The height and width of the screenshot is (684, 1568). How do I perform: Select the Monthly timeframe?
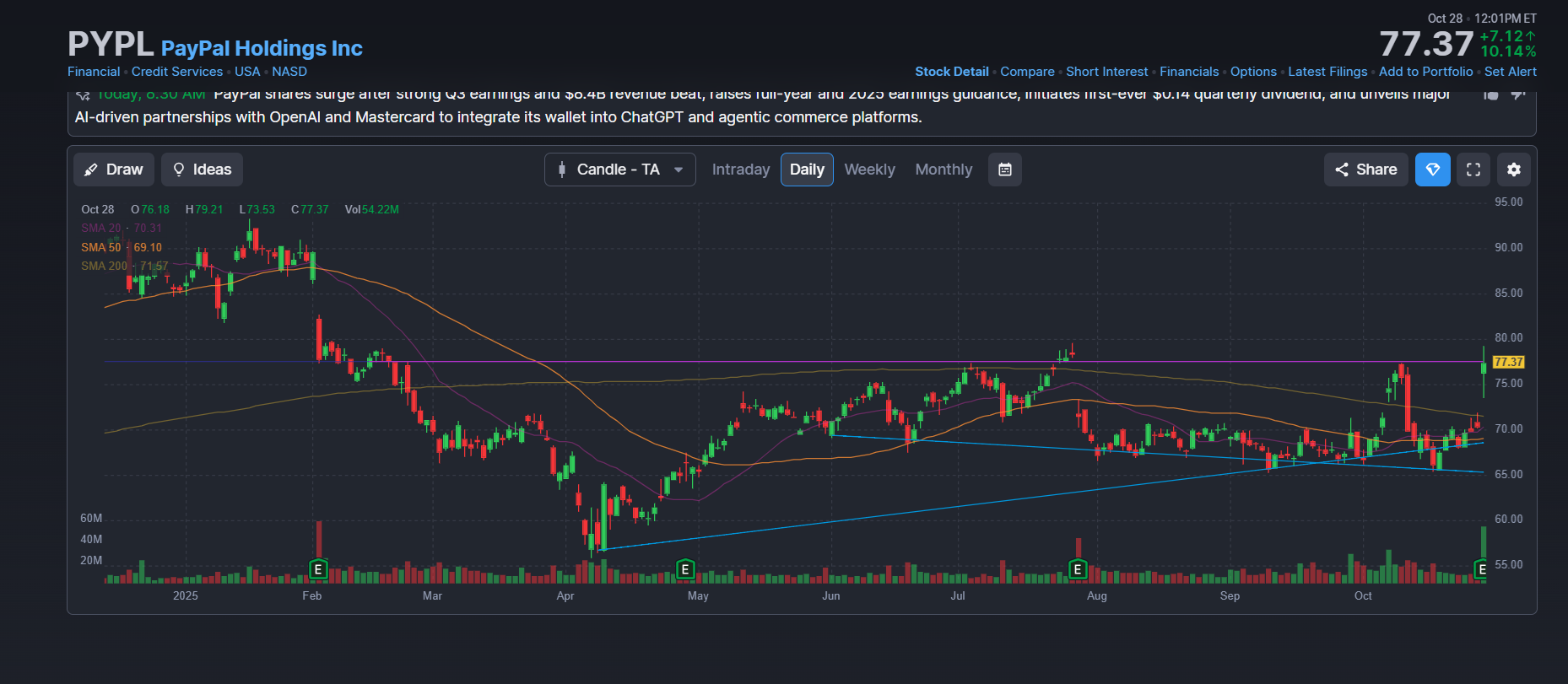[944, 170]
